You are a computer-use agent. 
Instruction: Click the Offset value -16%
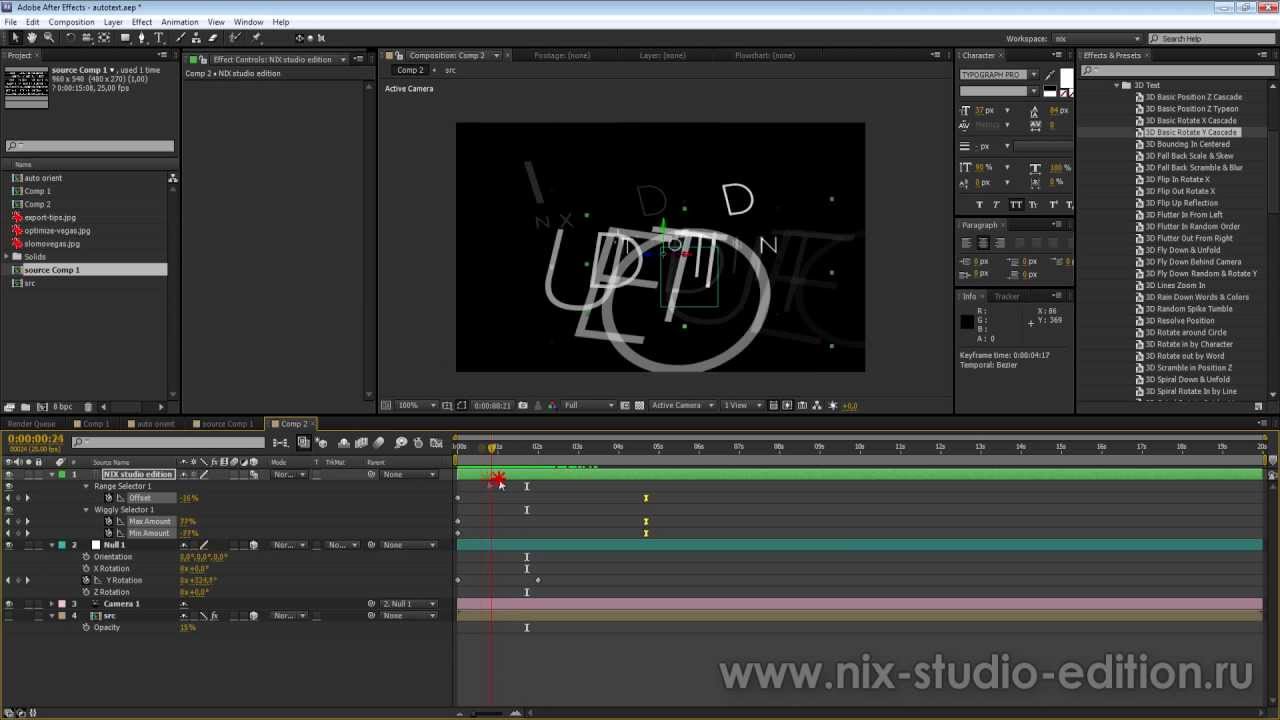click(189, 498)
